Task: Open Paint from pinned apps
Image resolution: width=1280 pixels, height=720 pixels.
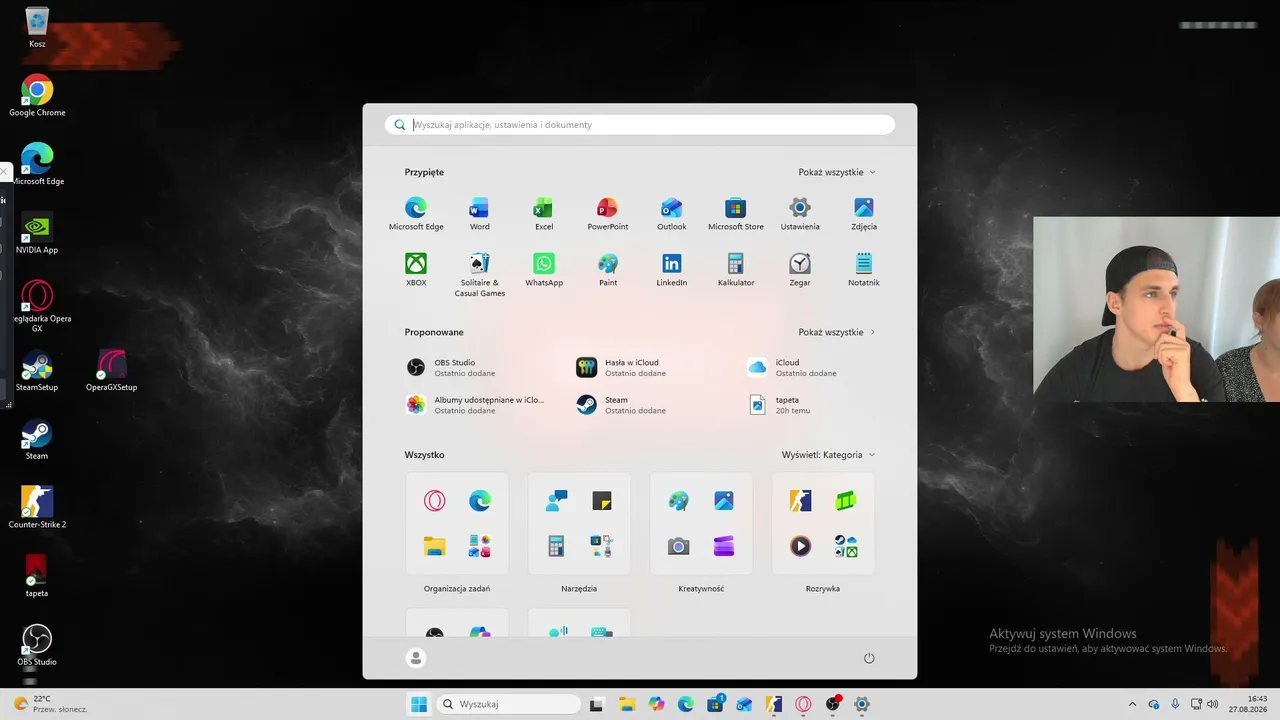Action: pos(608,270)
